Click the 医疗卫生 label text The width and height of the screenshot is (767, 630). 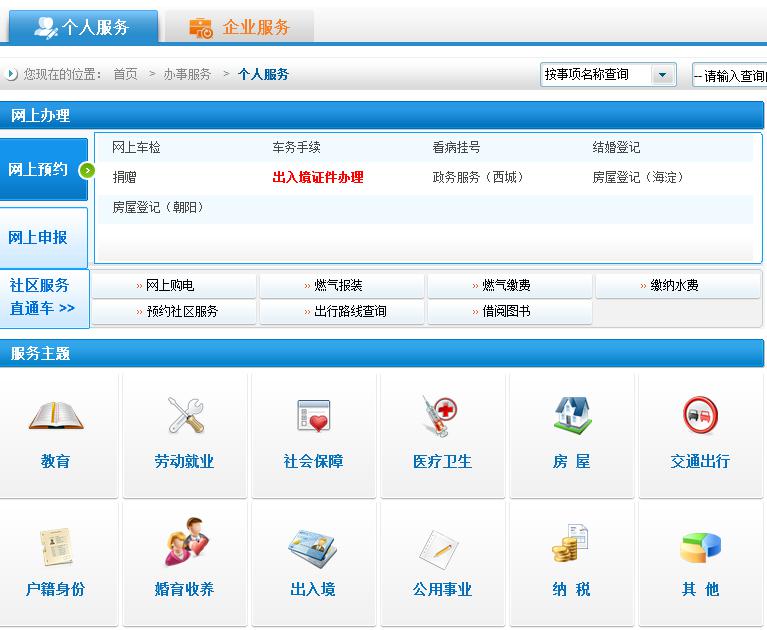click(443, 461)
